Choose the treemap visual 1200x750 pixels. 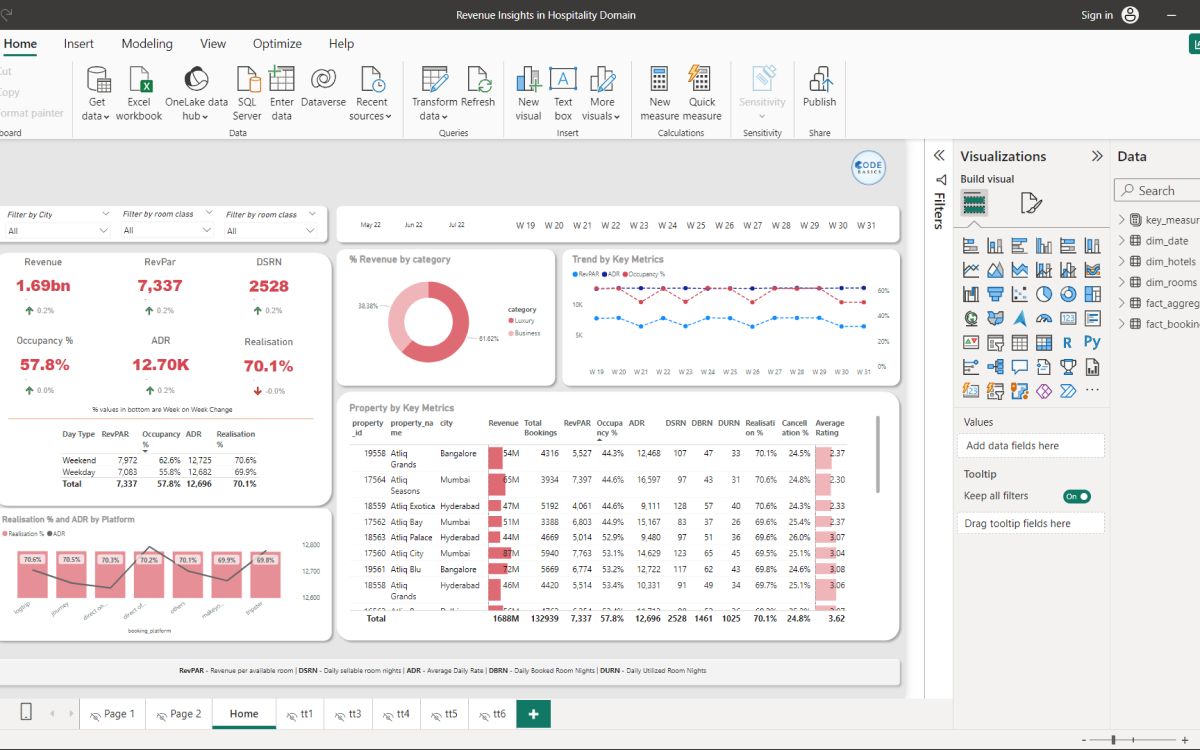[1092, 294]
